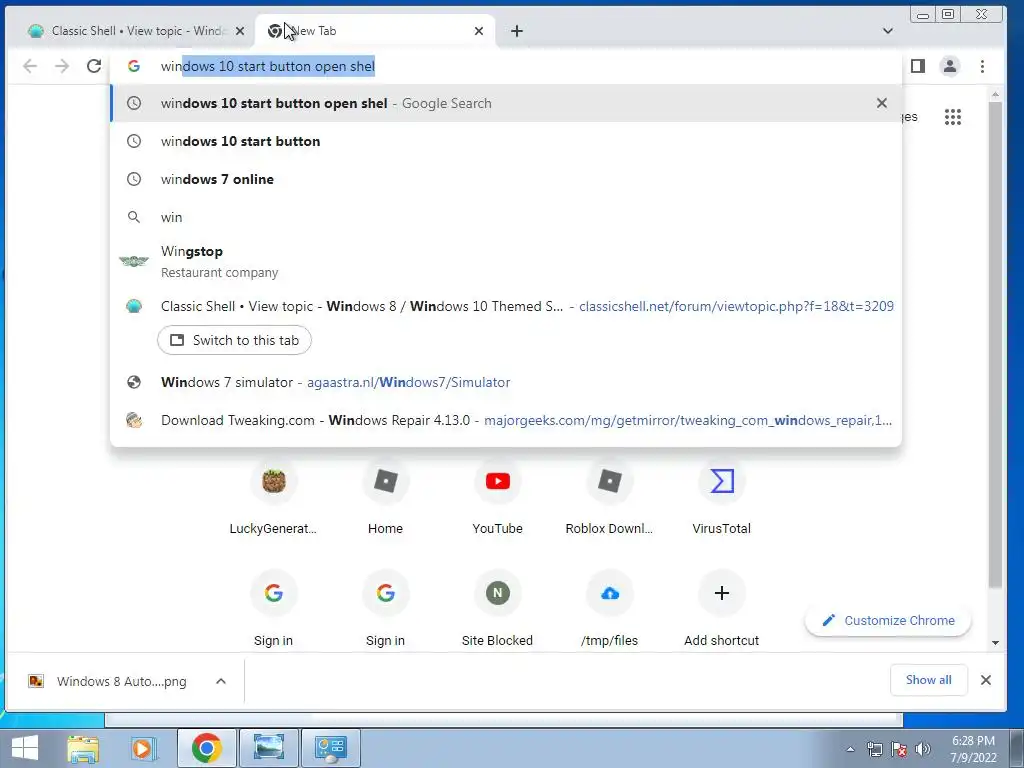Reload the page with the refresh icon
Screen dimensions: 1024x768
94,66
